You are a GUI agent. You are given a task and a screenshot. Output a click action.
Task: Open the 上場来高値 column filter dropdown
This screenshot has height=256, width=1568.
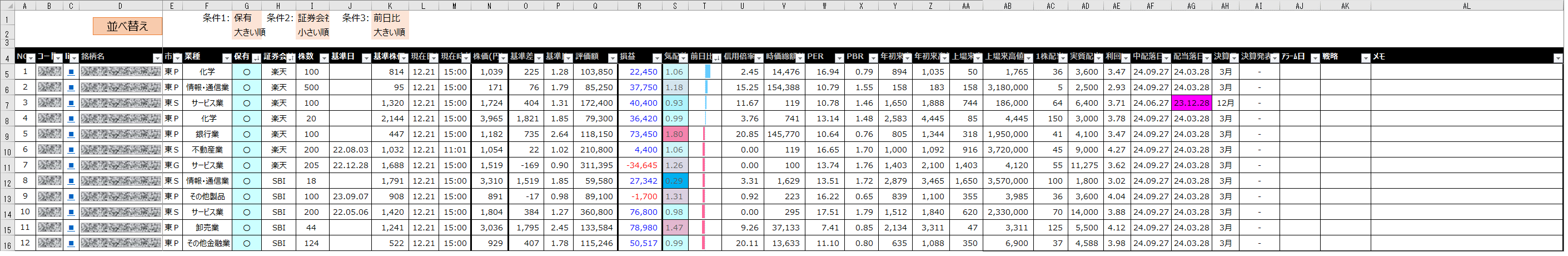(x=1029, y=58)
